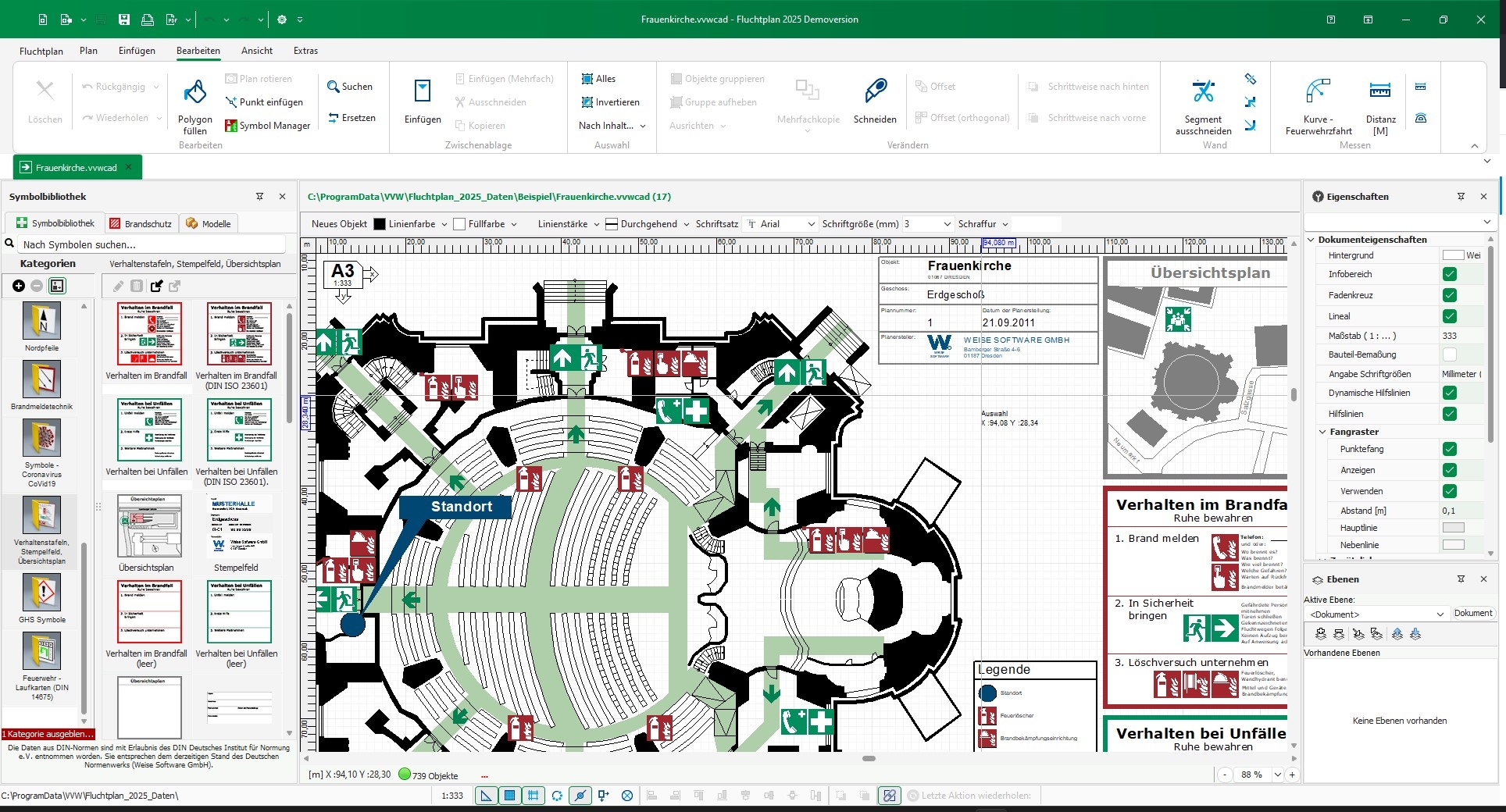Toggle Dynamische Hilfslinien checkbox
Viewport: 1506px width, 812px height.
coord(1450,393)
